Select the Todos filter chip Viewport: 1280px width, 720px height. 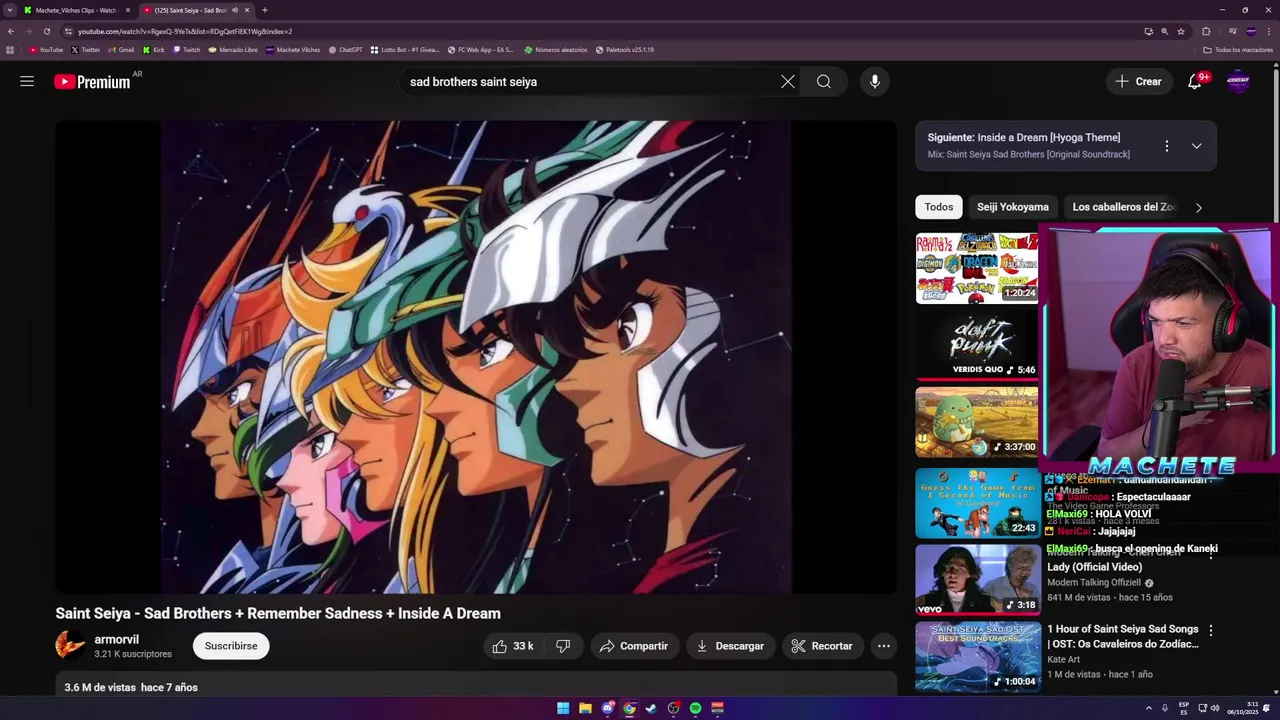click(x=939, y=207)
